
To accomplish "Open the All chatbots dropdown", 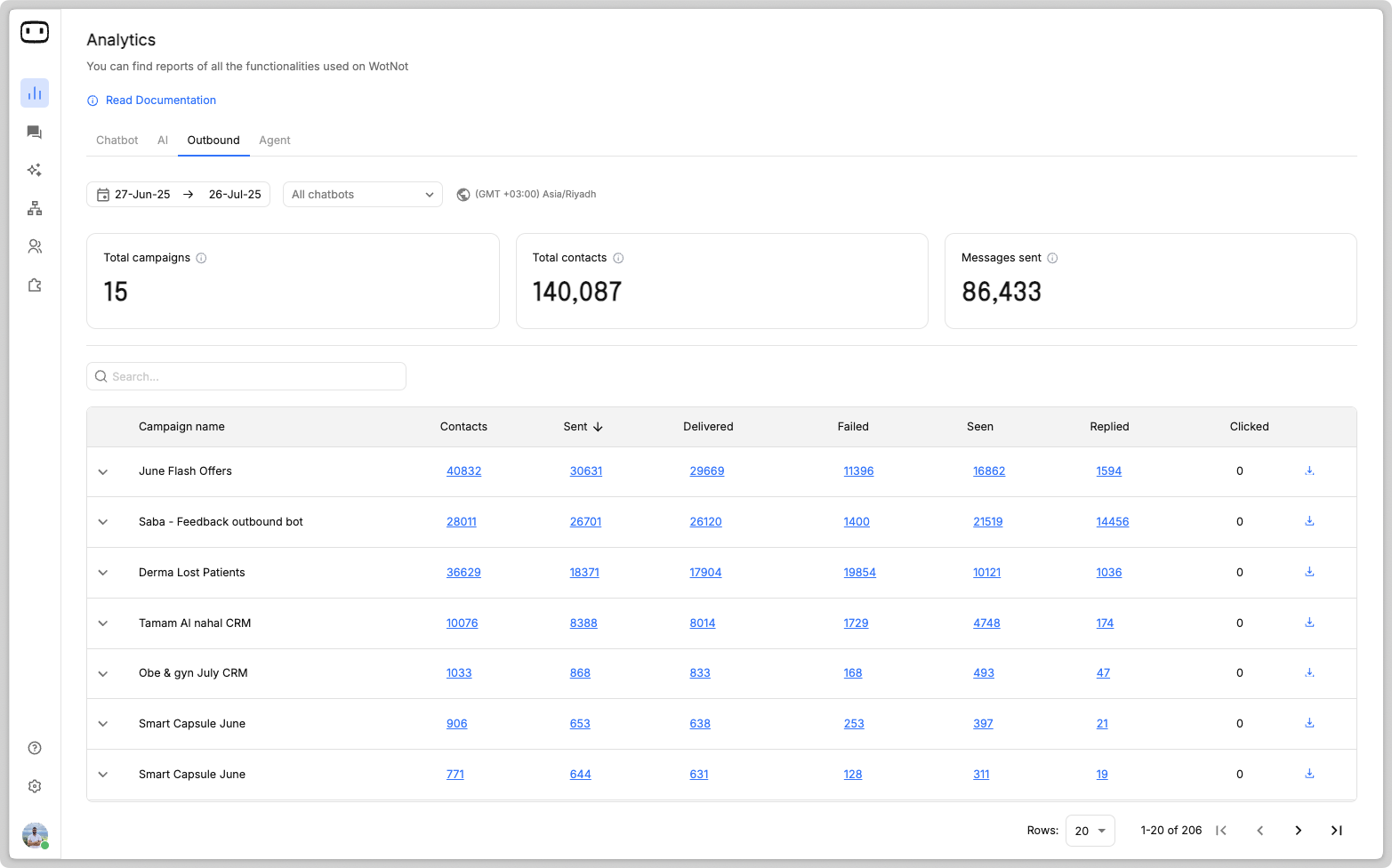I will click(x=362, y=195).
